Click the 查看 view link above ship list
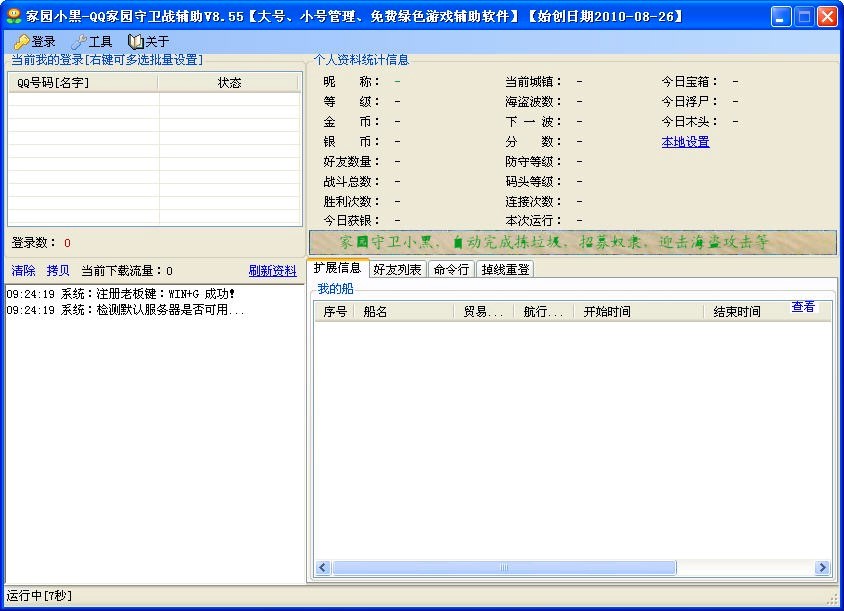The image size is (844, 611). [804, 308]
